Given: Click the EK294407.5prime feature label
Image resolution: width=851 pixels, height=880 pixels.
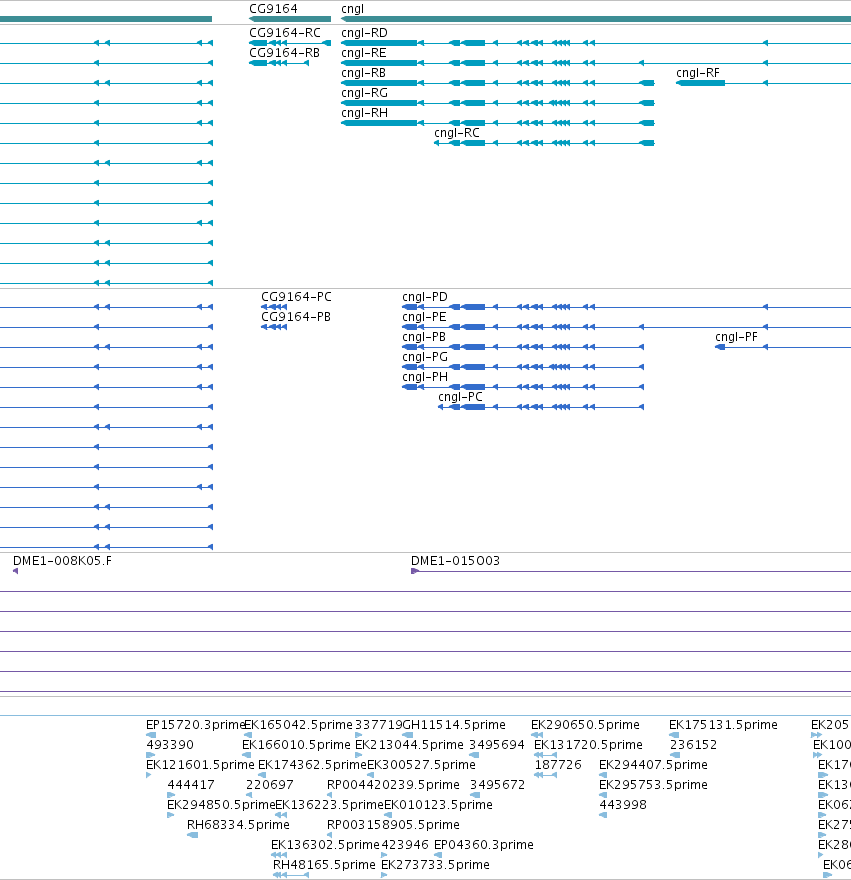Looking at the screenshot, I should (653, 765).
